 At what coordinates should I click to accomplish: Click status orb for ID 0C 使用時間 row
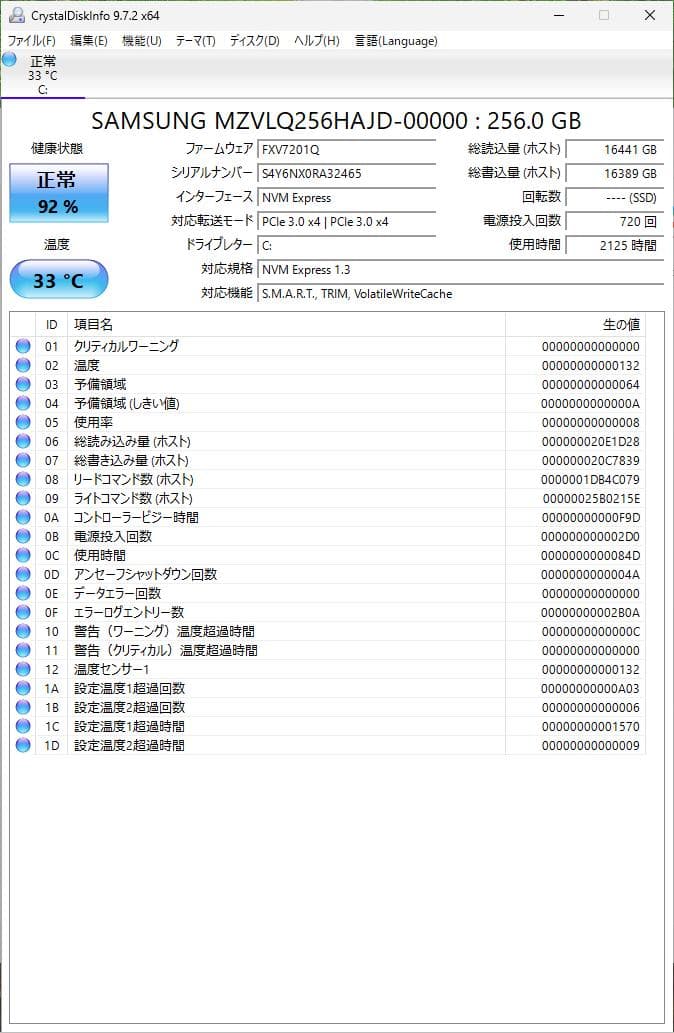(x=23, y=555)
